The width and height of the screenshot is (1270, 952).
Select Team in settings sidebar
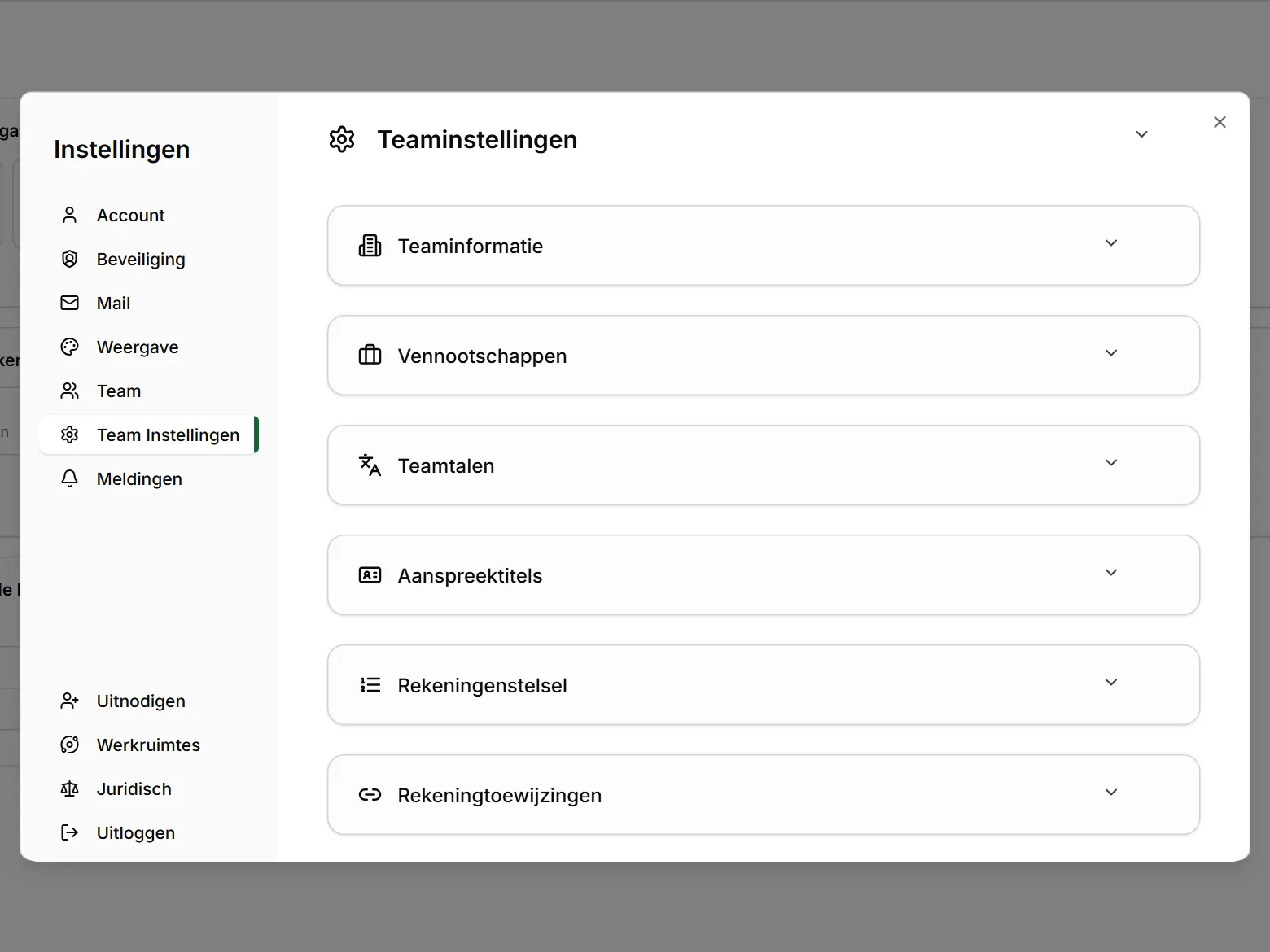(149, 391)
